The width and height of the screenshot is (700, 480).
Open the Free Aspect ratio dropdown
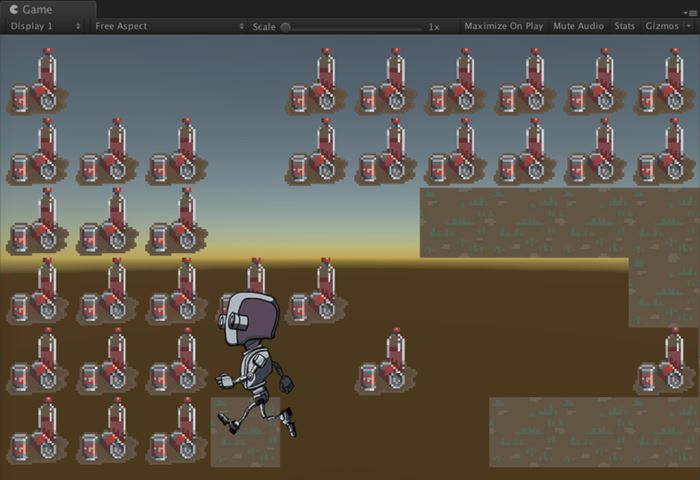click(167, 26)
